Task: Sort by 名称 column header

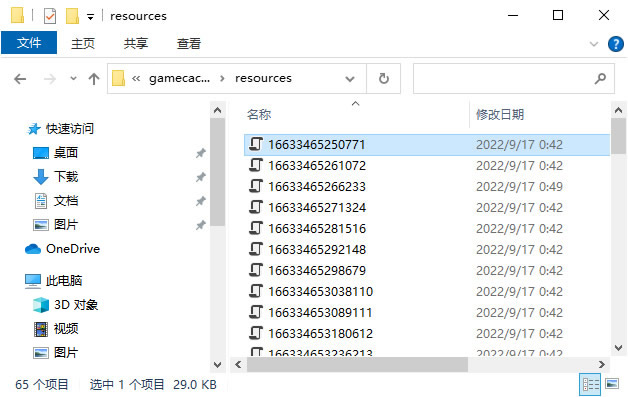Action: [x=259, y=115]
